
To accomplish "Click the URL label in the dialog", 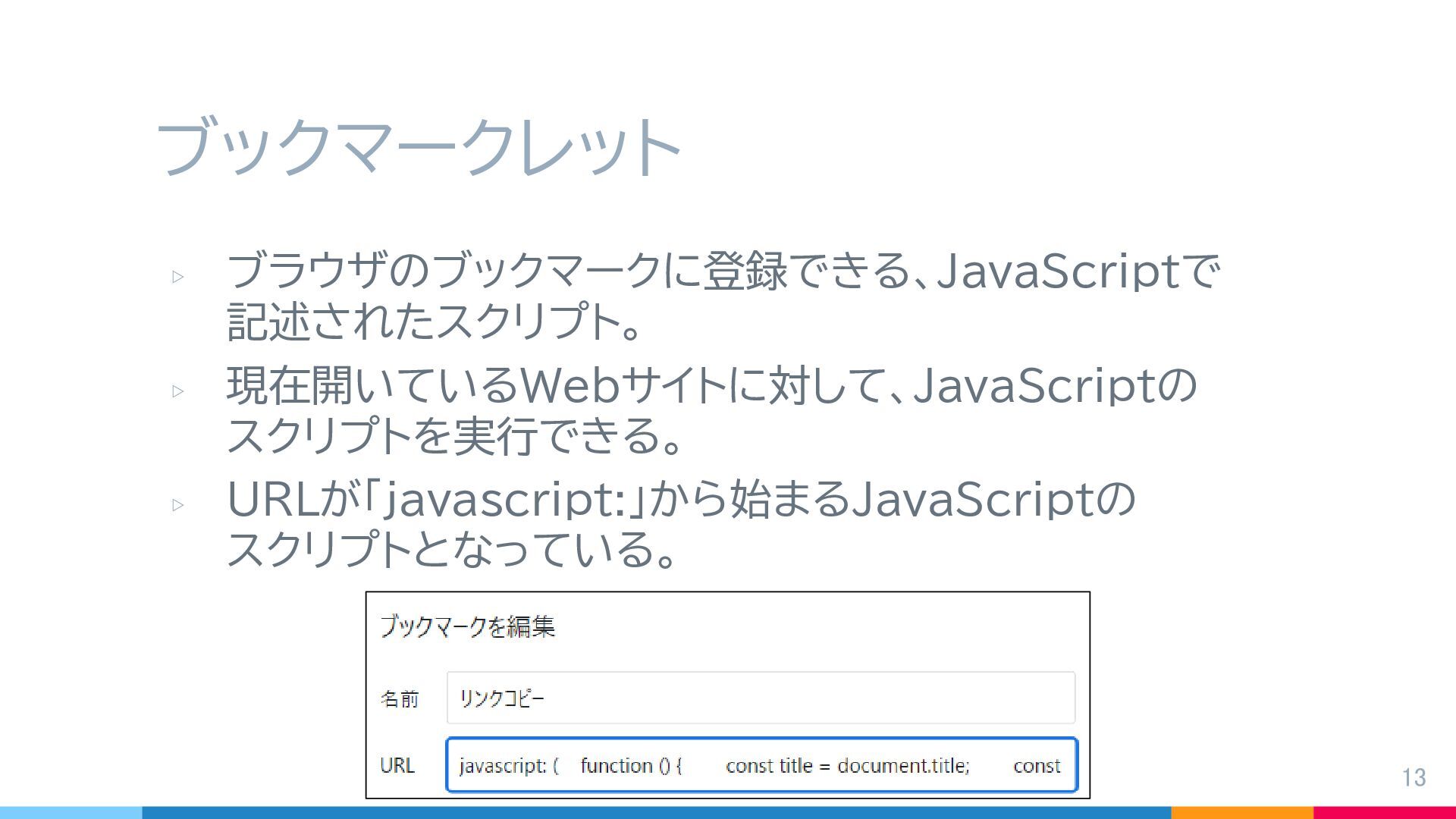I will (x=397, y=765).
